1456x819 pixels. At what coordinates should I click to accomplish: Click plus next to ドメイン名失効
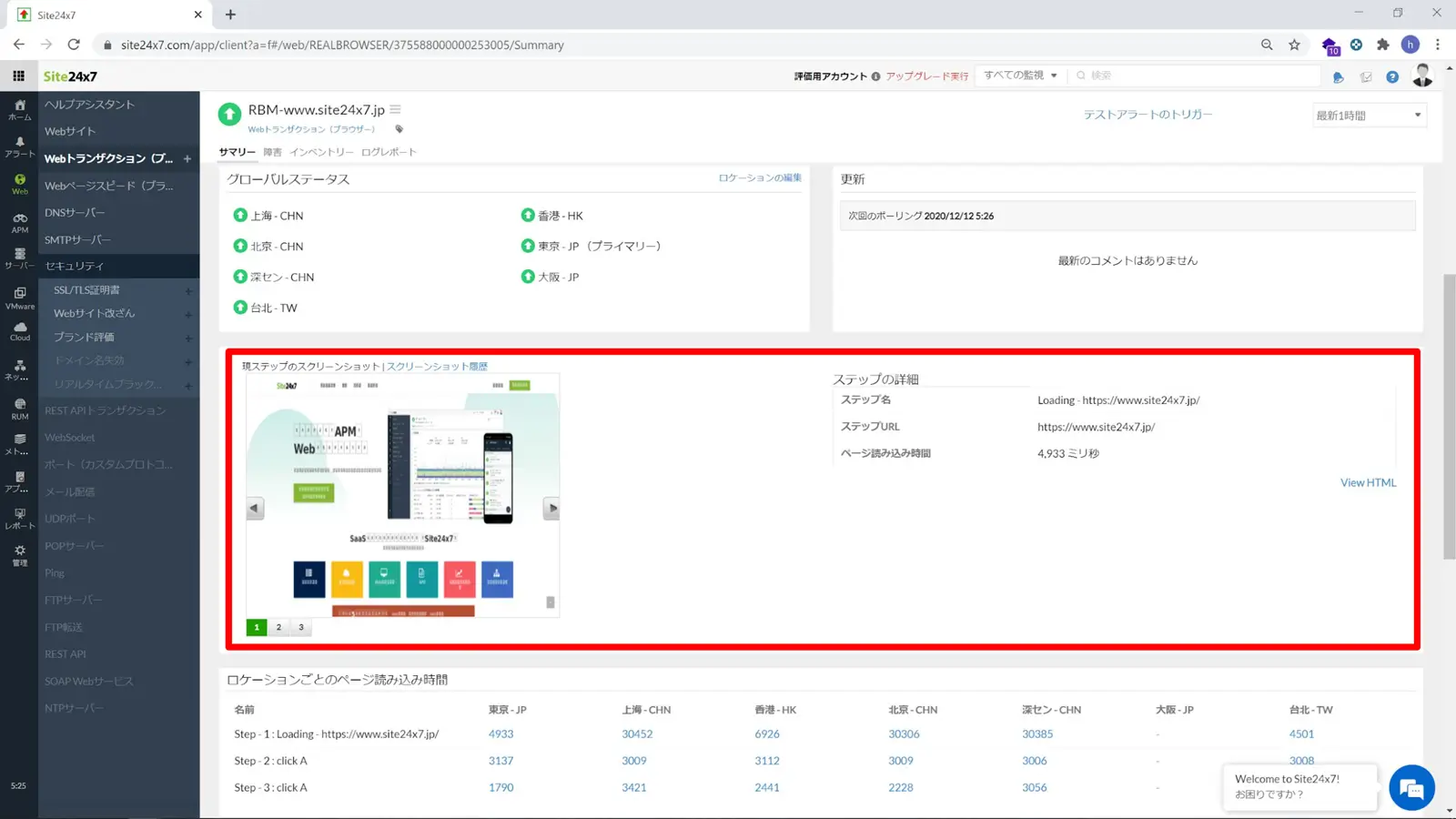coord(188,362)
